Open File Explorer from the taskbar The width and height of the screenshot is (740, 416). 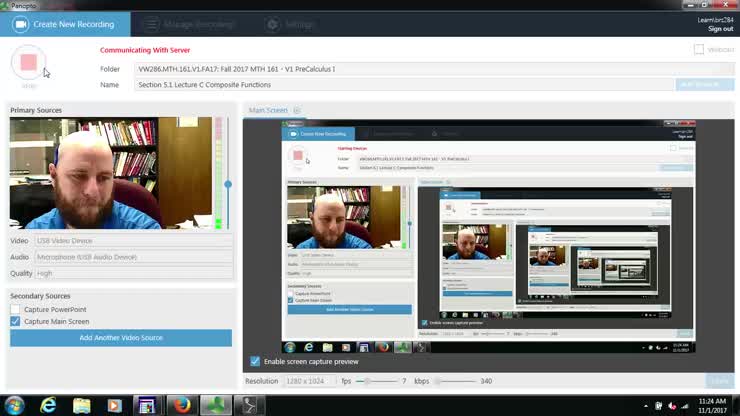tap(81, 405)
